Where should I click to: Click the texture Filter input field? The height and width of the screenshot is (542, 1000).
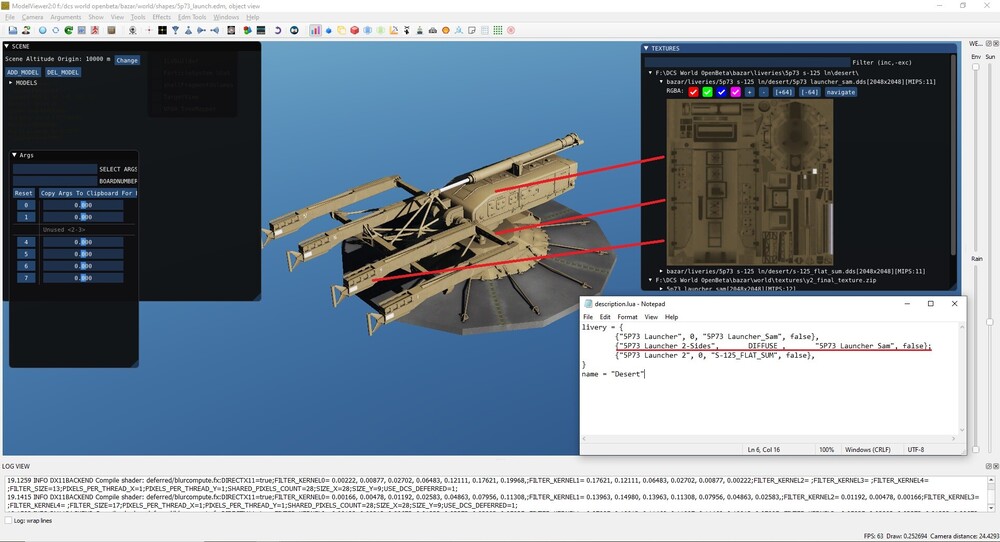tap(745, 62)
